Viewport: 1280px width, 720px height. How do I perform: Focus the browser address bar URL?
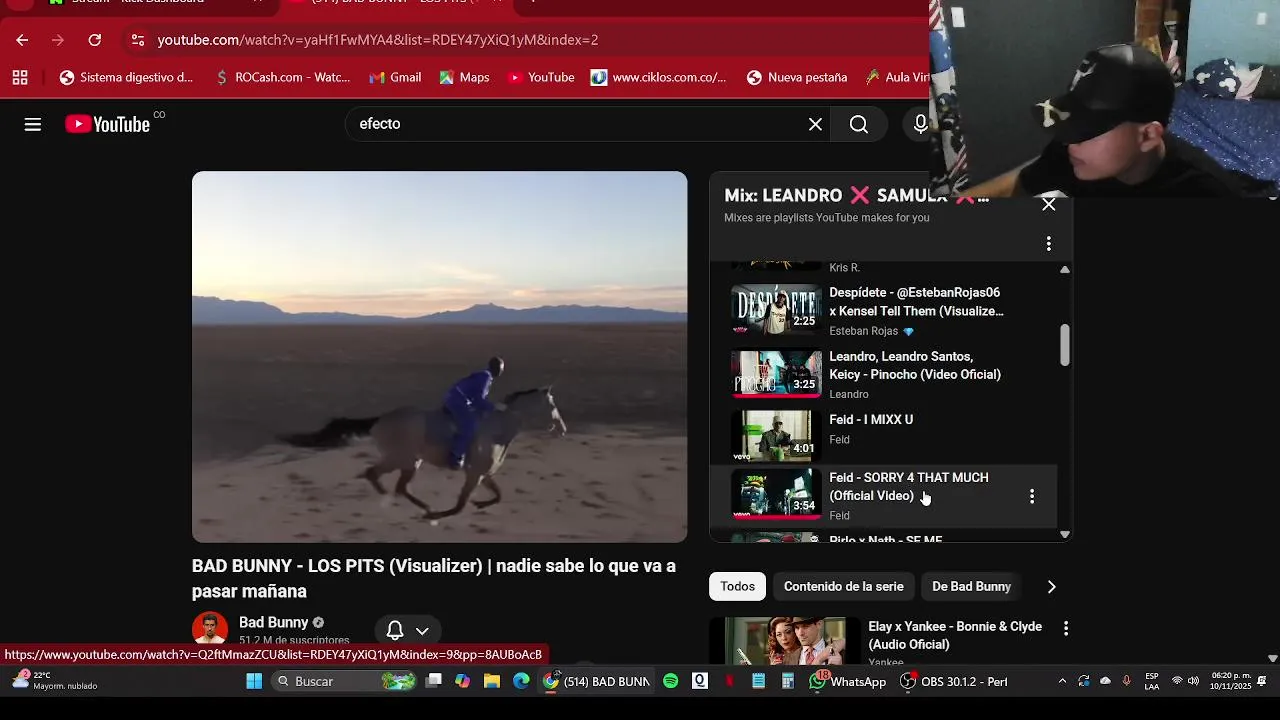(378, 40)
